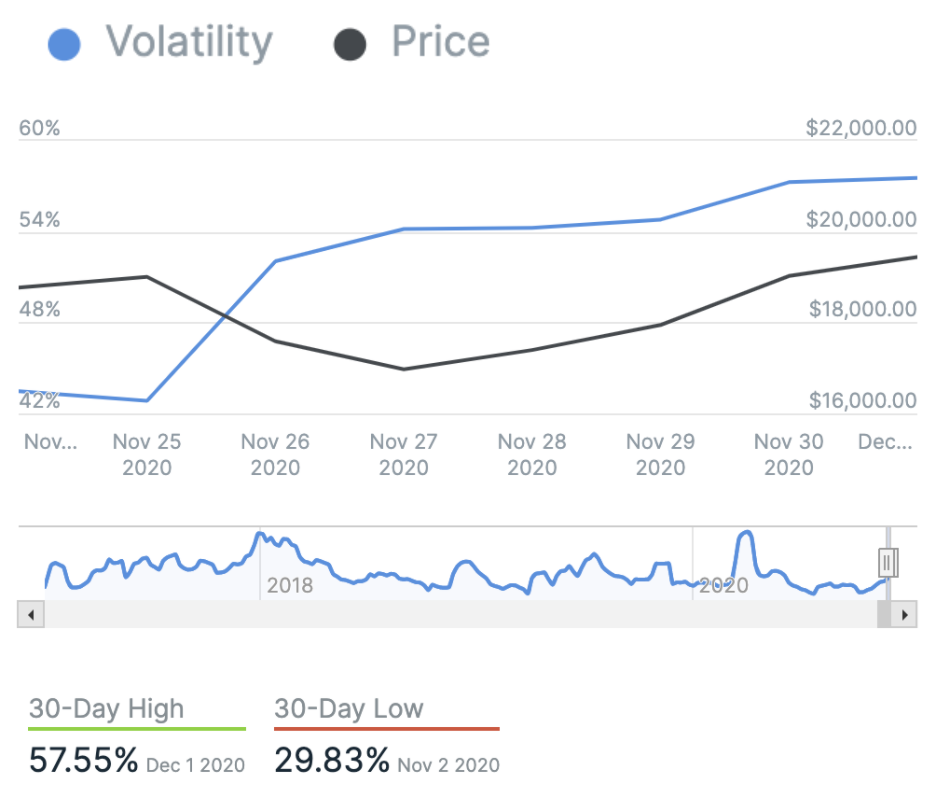This screenshot has height=794, width=936.
Task: Select the Nov 30 2020 axis label
Action: pos(788,454)
